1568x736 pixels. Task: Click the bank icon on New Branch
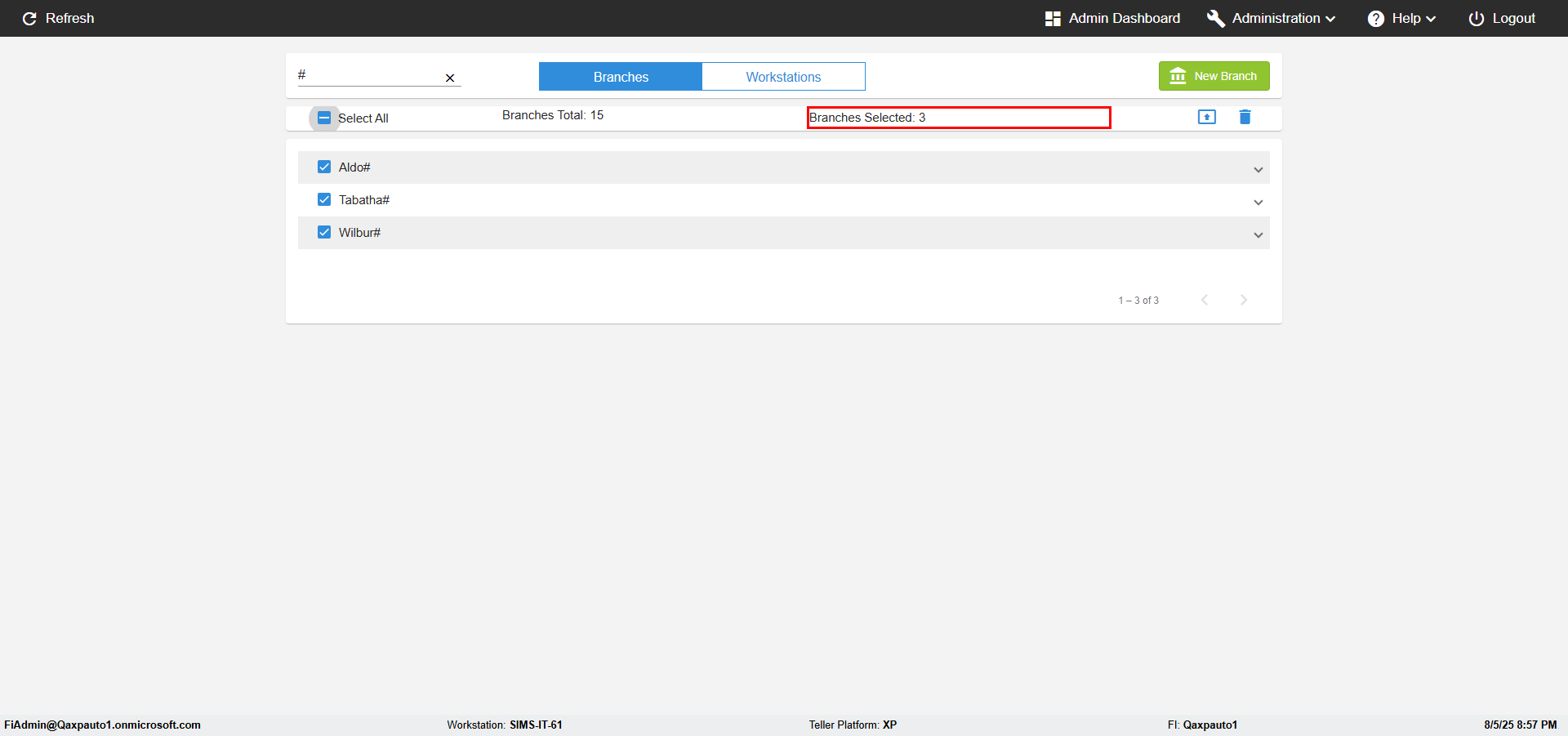pyautogui.click(x=1178, y=76)
